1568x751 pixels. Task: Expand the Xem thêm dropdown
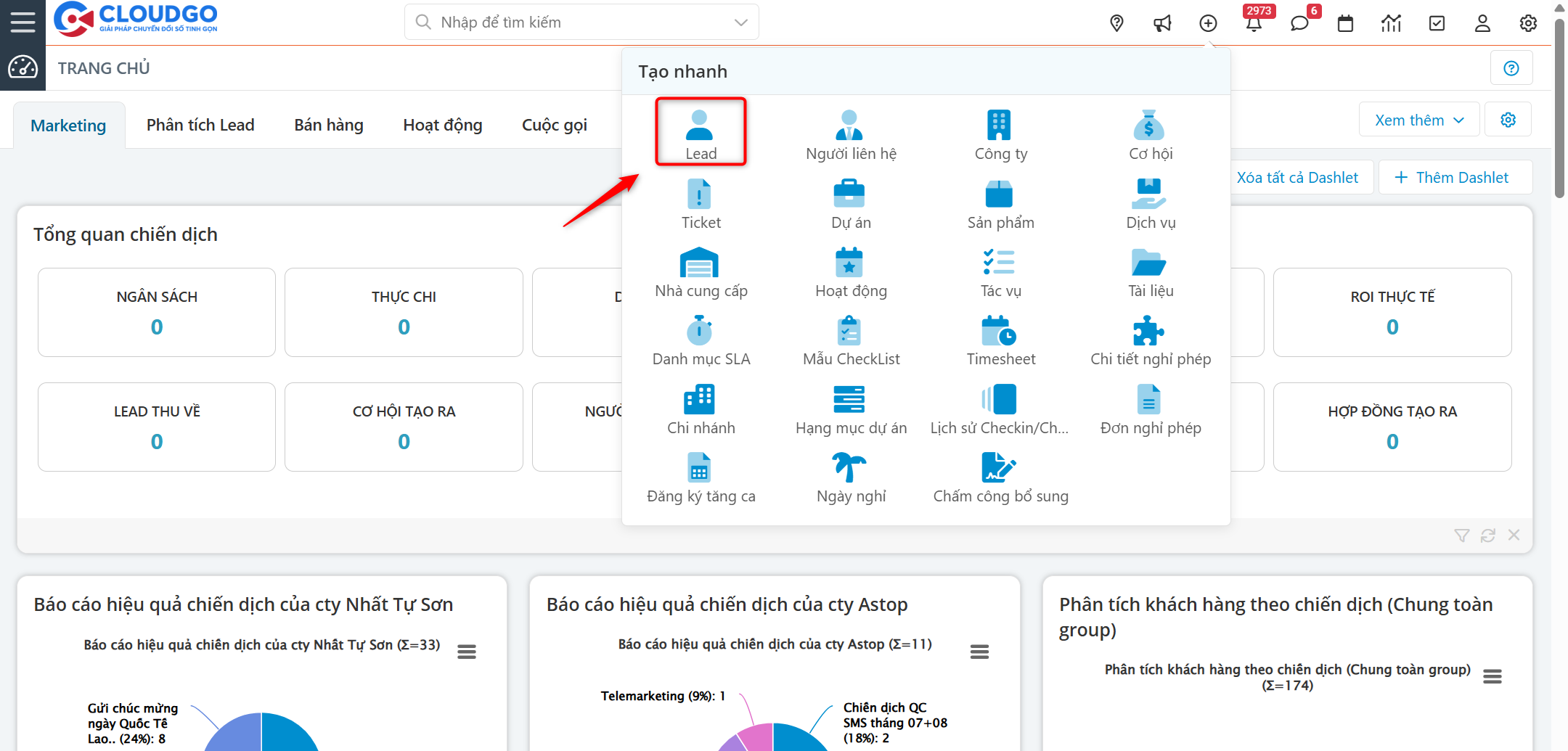tap(1418, 120)
